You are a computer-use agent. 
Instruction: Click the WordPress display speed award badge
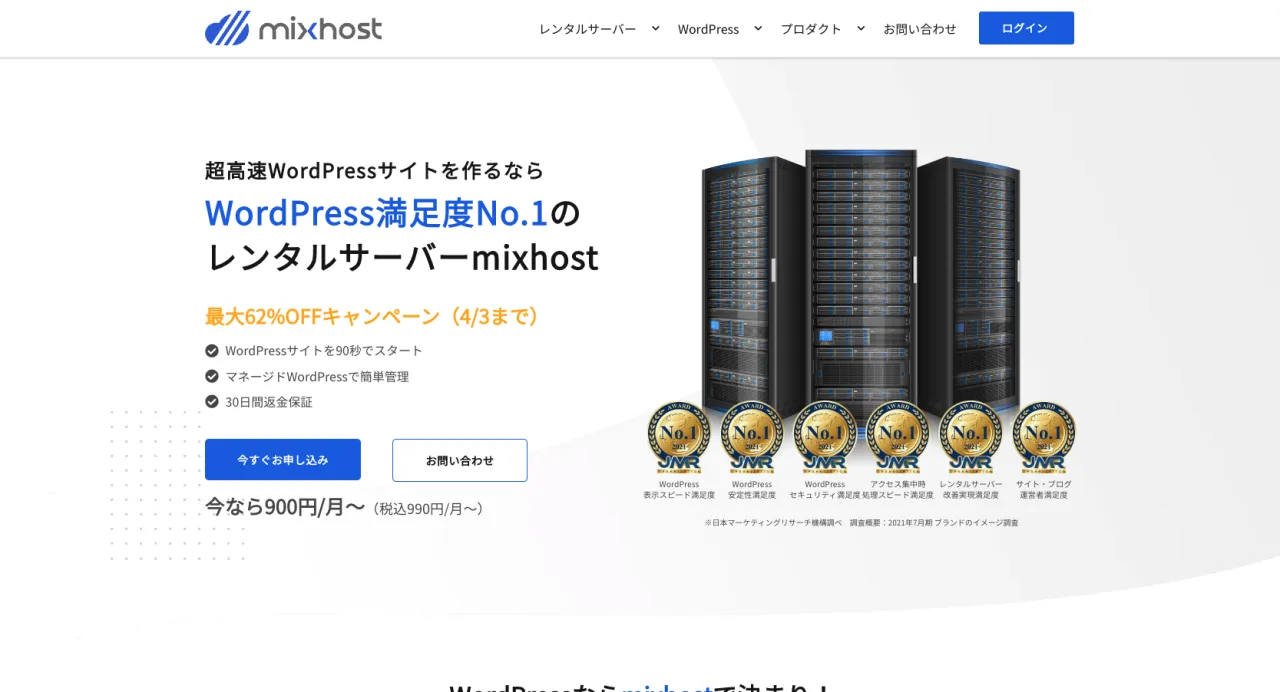coord(679,438)
